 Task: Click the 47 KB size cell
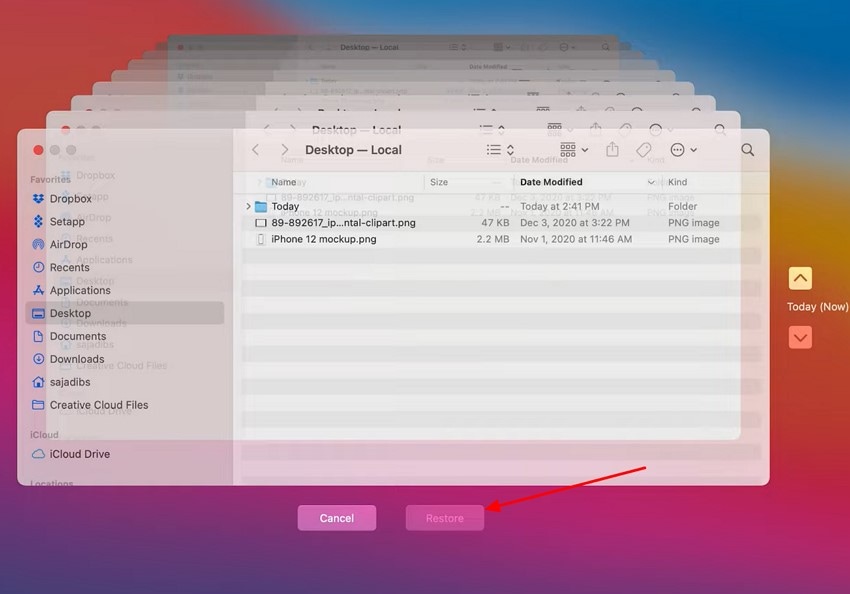click(x=495, y=223)
